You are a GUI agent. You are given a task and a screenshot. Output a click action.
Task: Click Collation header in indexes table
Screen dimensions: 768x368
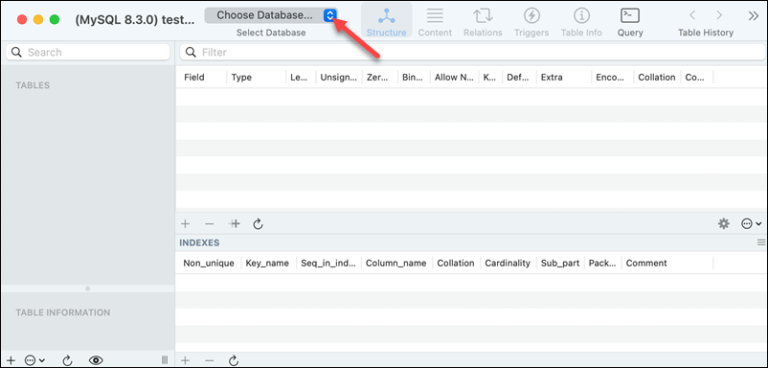click(x=456, y=263)
